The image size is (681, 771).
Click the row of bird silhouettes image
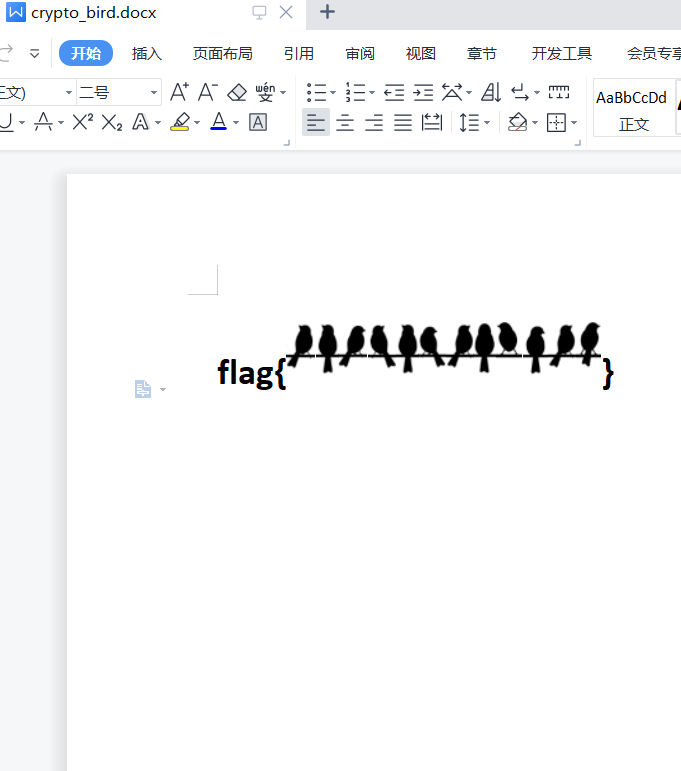(444, 347)
